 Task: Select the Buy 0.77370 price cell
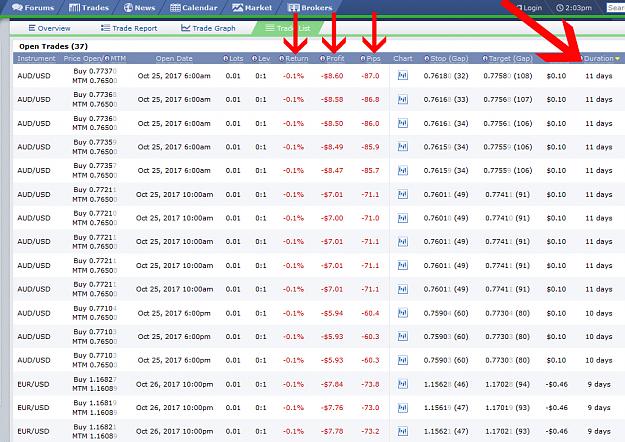tap(95, 71)
